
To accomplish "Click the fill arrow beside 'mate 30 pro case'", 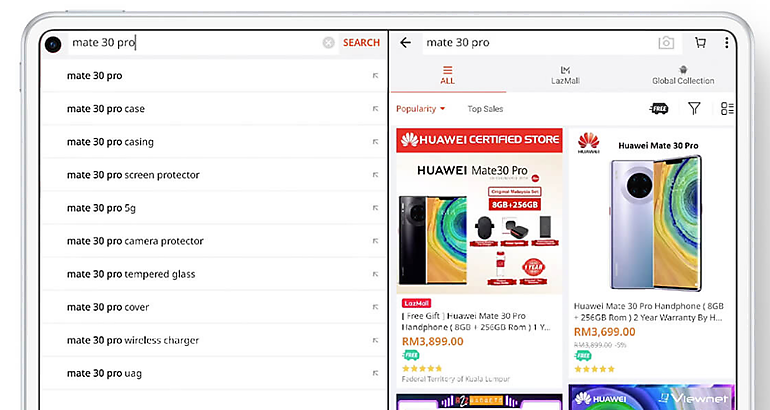I will 375,109.
